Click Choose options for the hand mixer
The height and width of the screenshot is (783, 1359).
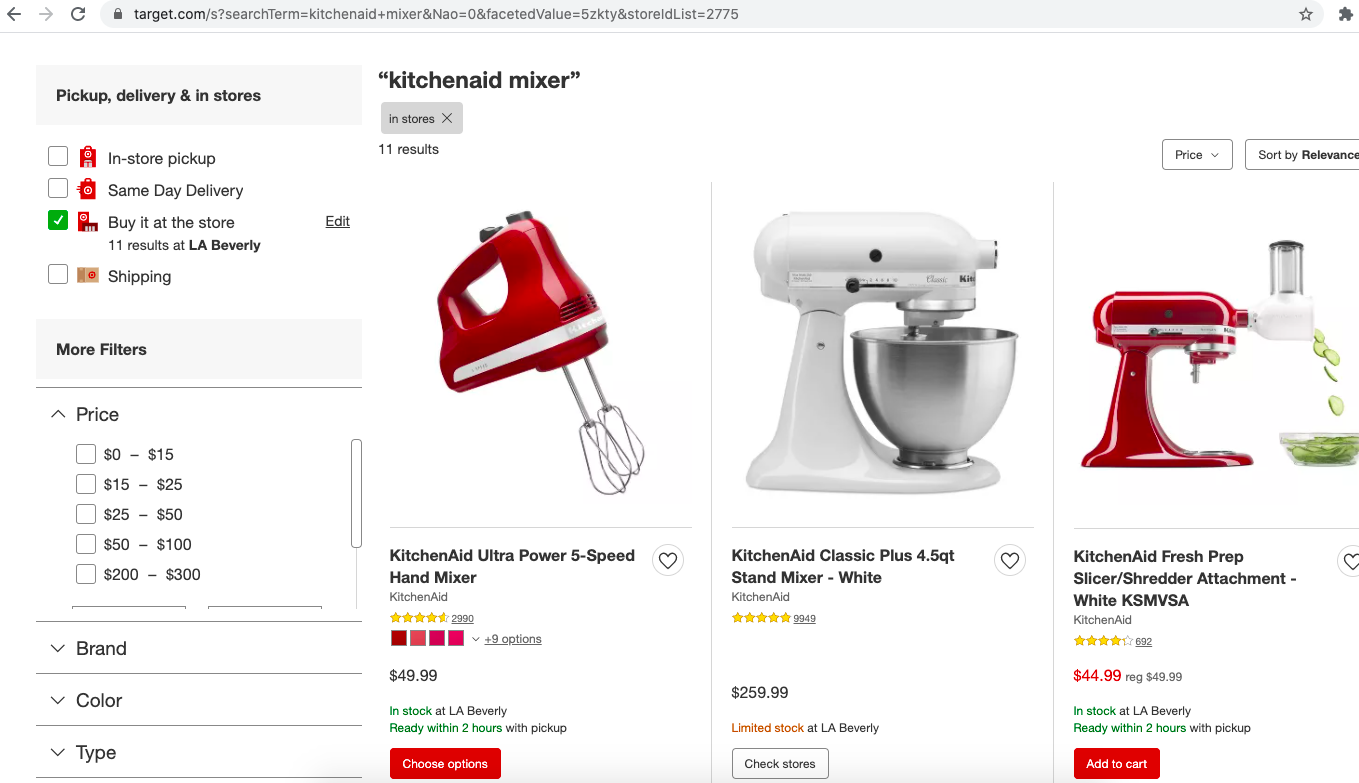tap(445, 764)
